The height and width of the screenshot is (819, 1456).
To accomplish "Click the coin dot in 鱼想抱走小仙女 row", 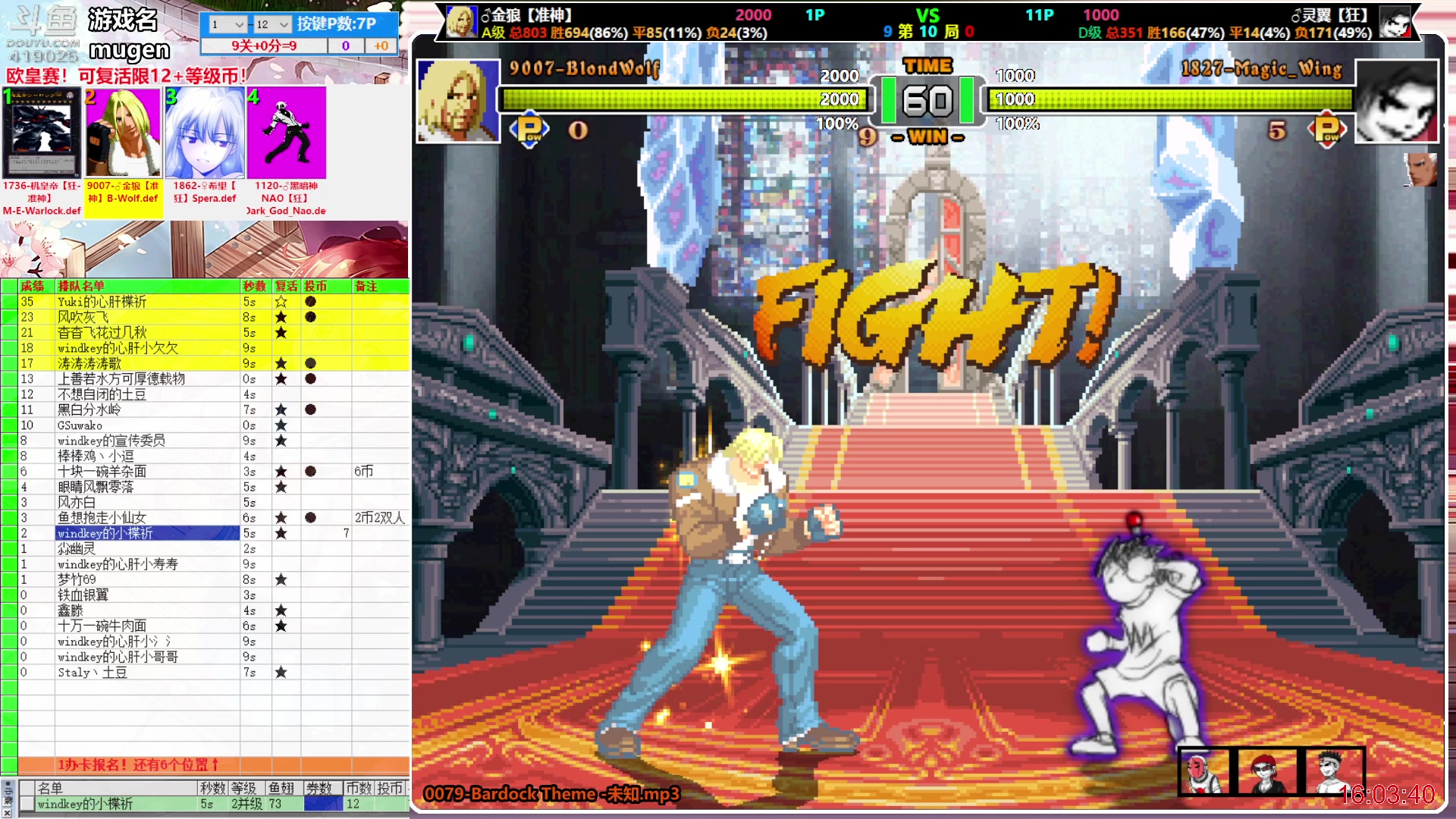I will [x=310, y=517].
